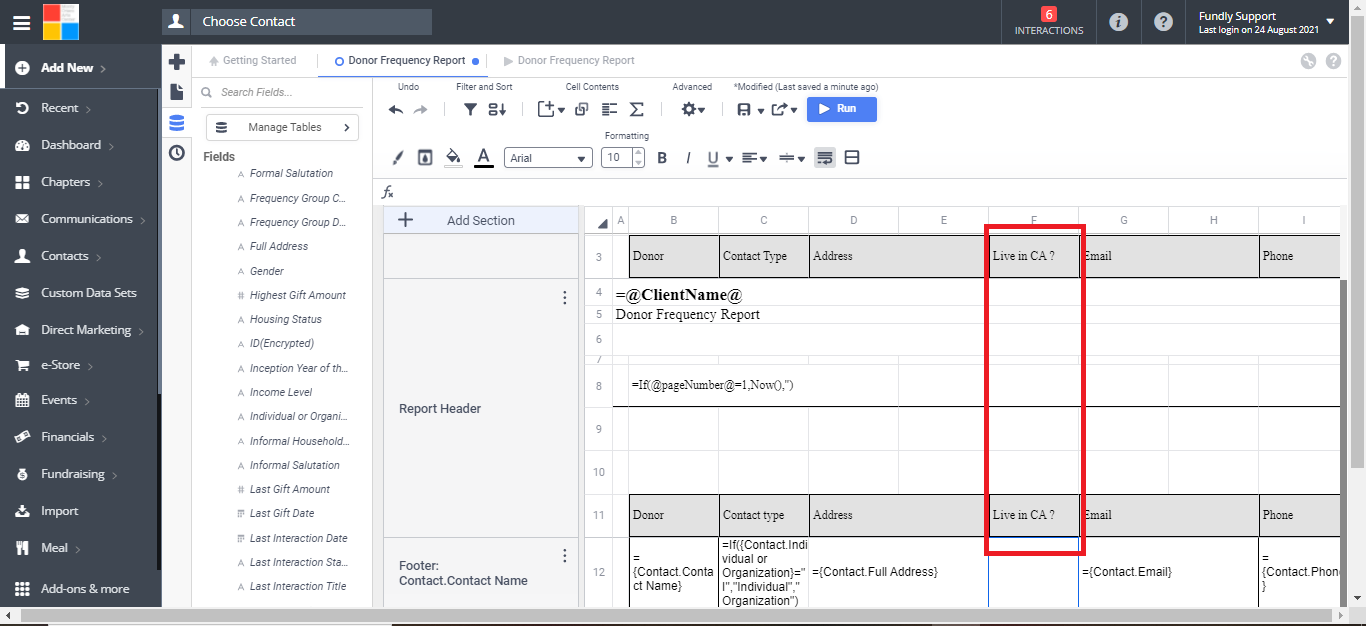Screen dimensions: 1368x626
Task: Select the Last Gift Date field
Action: tap(282, 513)
